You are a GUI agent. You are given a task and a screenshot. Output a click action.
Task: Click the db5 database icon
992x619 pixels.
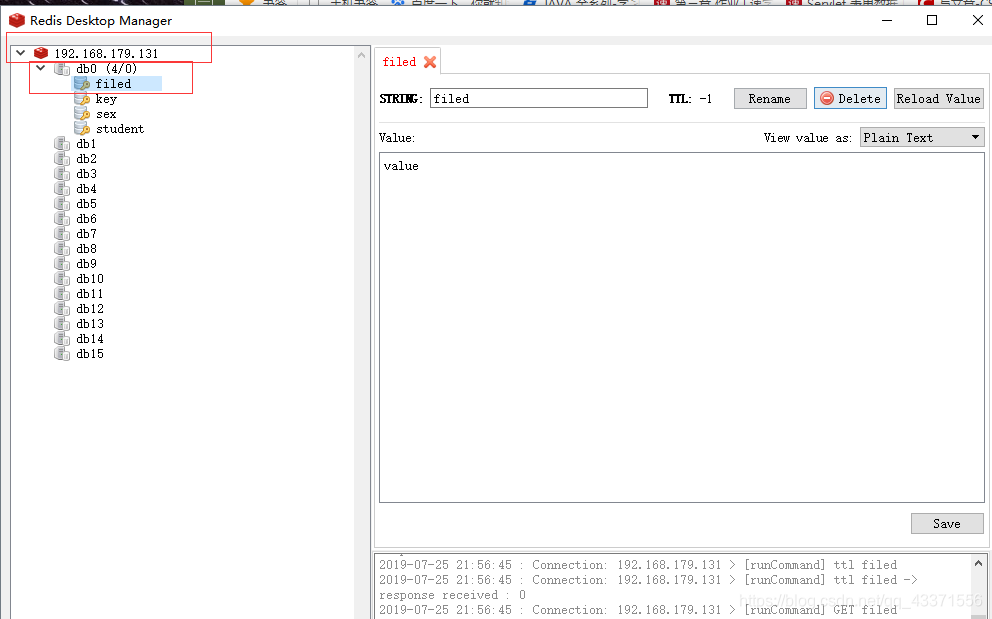(62, 204)
